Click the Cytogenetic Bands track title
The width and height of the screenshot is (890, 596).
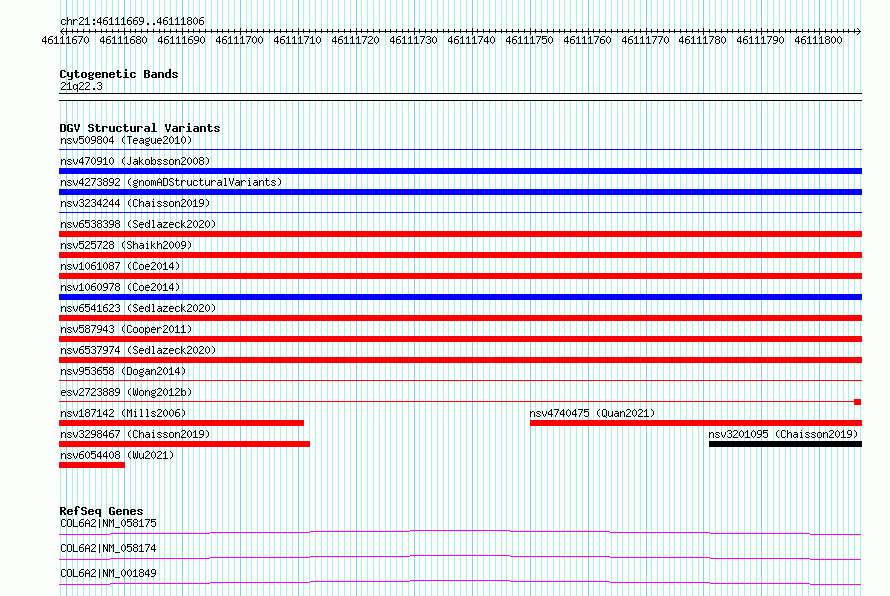(119, 74)
